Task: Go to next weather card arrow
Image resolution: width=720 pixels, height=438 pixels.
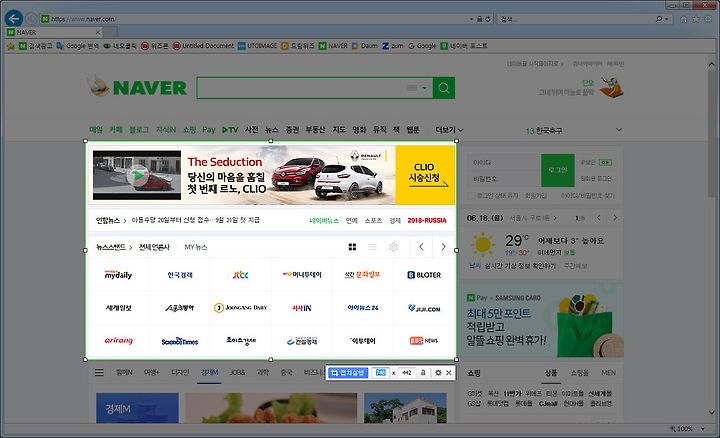Action: (615, 218)
